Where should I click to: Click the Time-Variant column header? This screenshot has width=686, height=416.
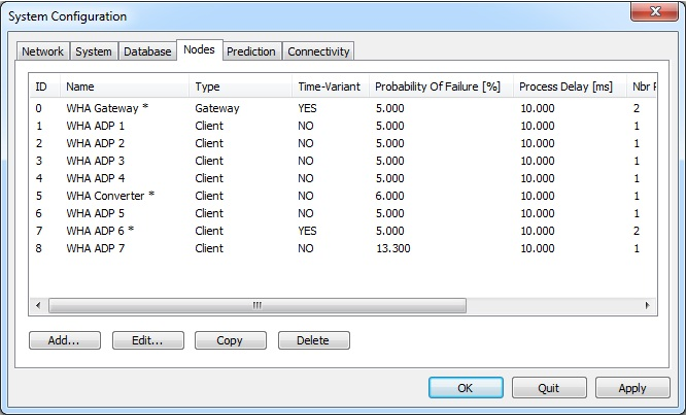pyautogui.click(x=328, y=87)
